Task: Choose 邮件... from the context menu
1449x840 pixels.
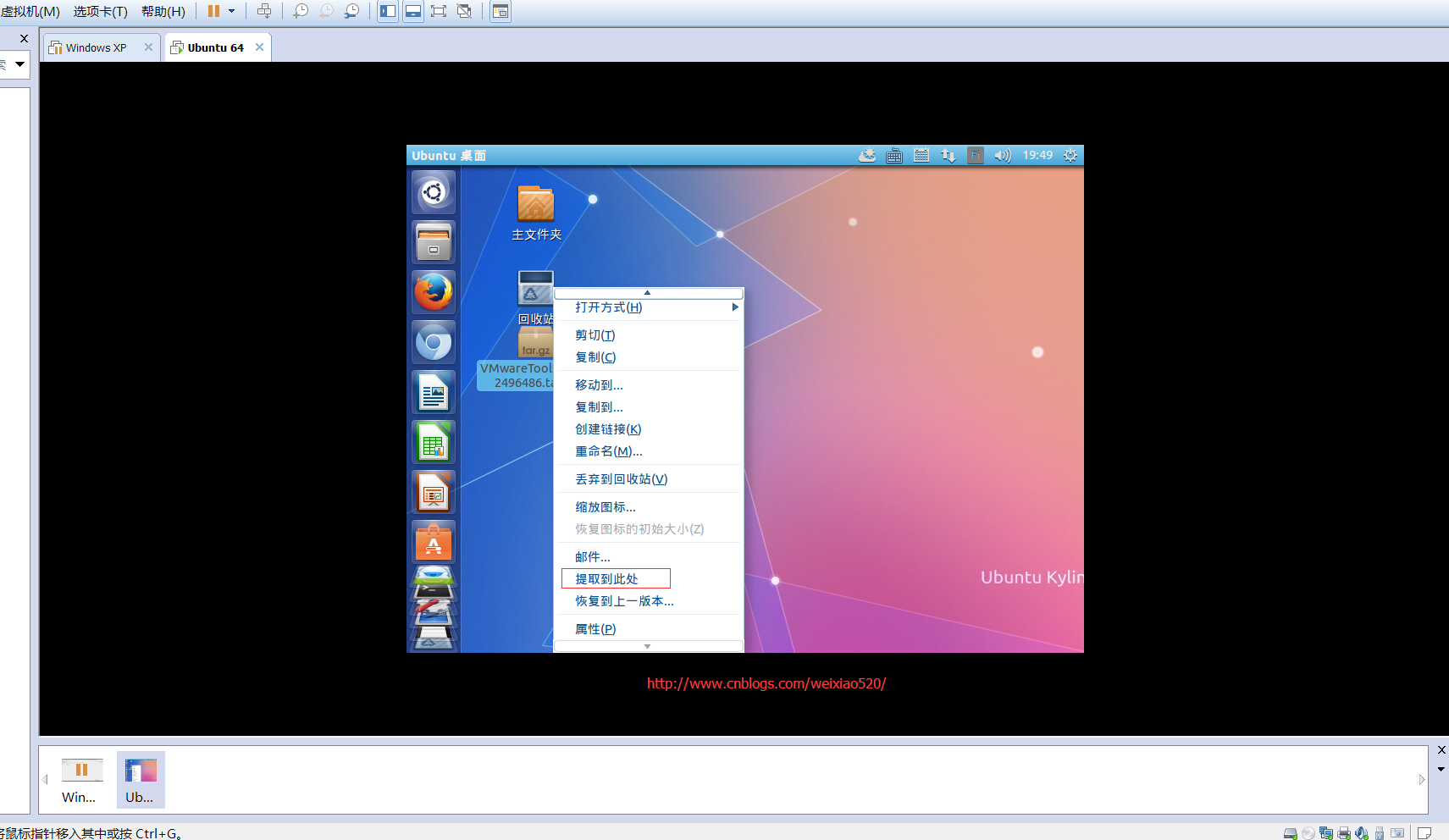Action: point(649,557)
